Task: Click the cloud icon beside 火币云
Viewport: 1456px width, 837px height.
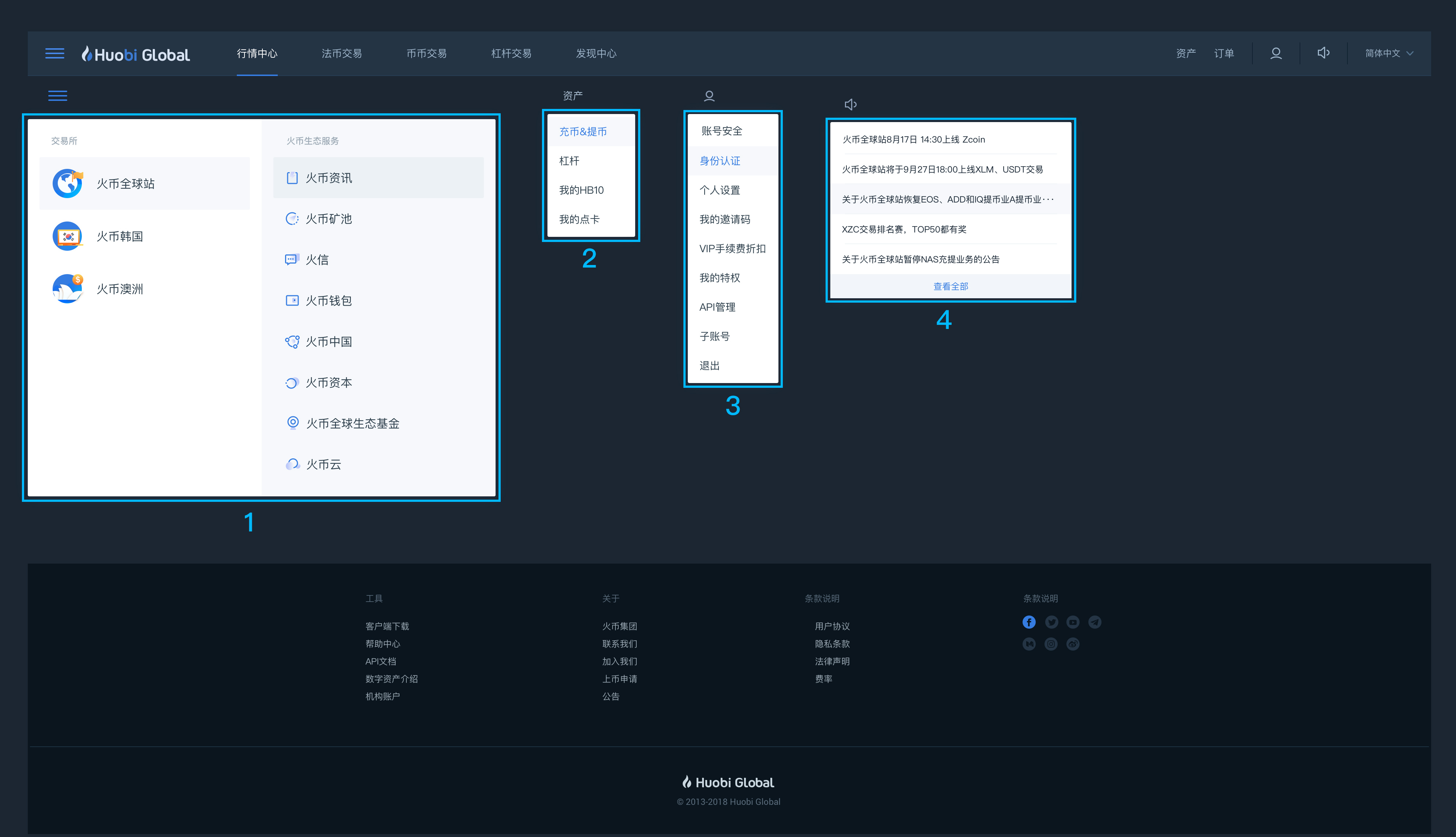Action: [293, 464]
